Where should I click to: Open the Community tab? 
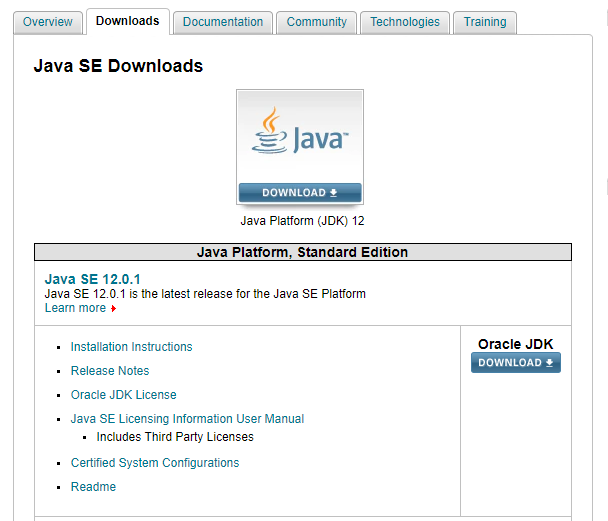pyautogui.click(x=316, y=22)
